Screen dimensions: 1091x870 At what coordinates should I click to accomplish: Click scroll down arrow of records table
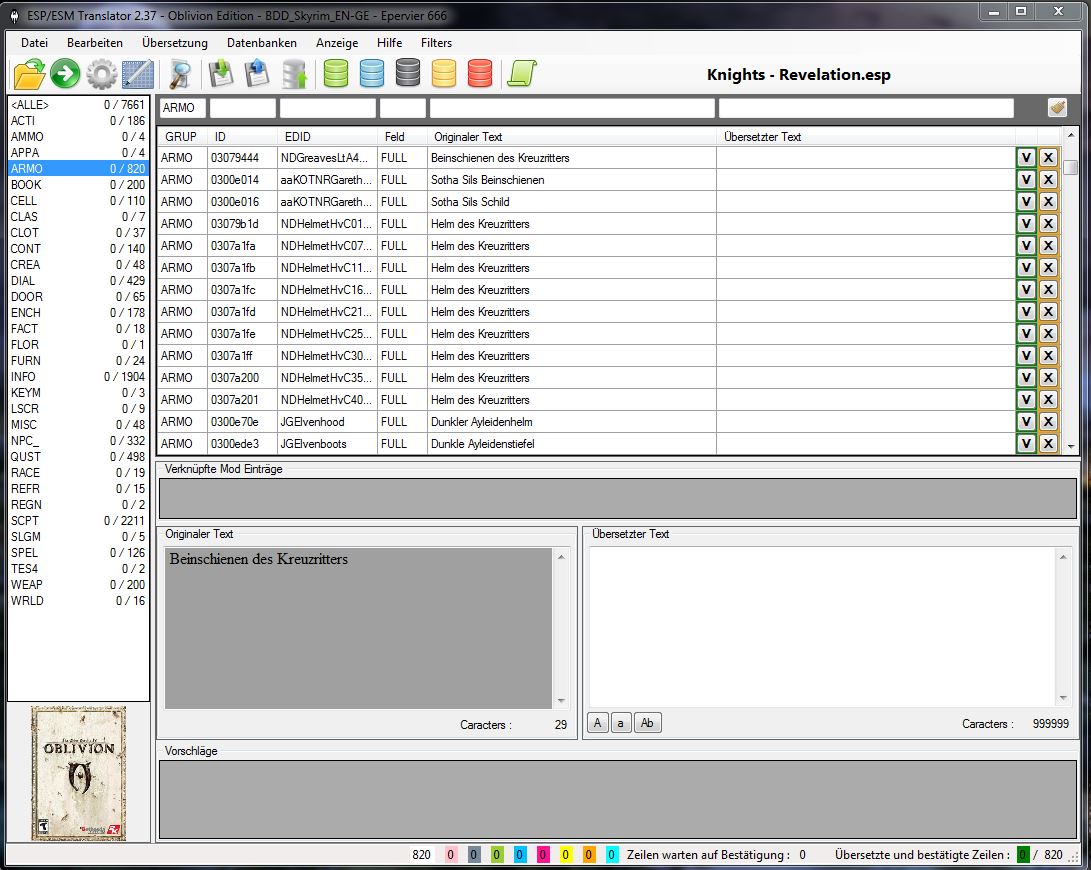tap(1071, 447)
